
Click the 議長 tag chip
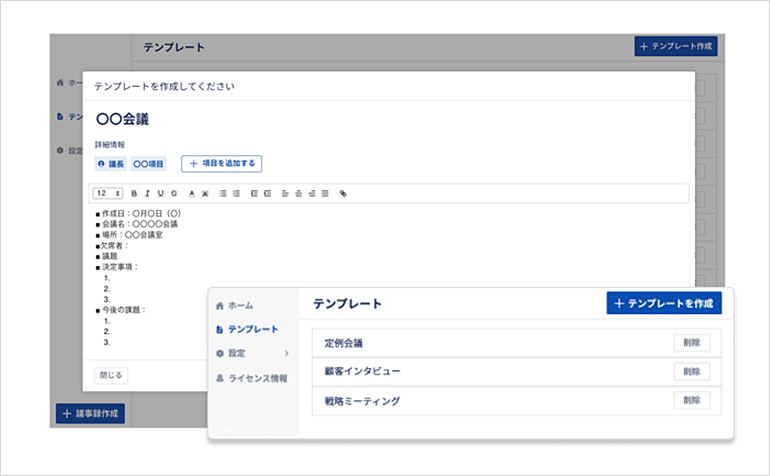pos(111,164)
